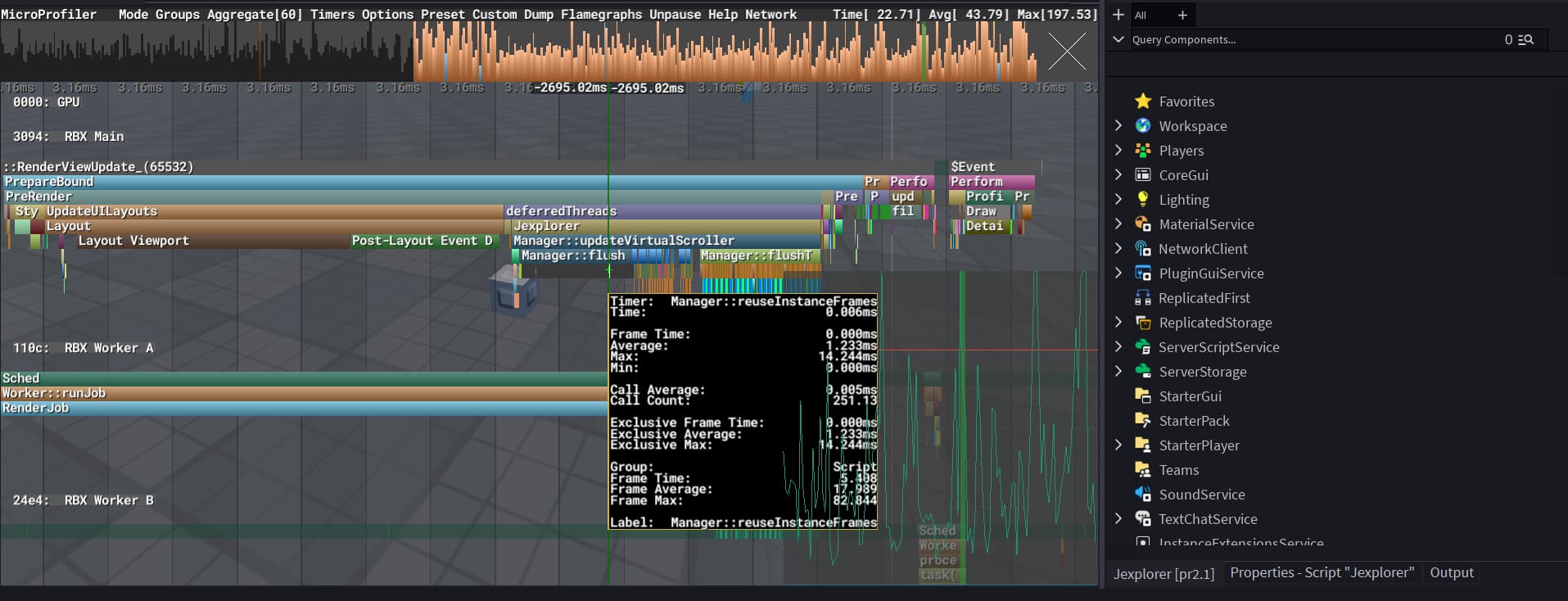Click the plus button left of All
Viewport: 1568px width, 601px height.
click(1118, 15)
